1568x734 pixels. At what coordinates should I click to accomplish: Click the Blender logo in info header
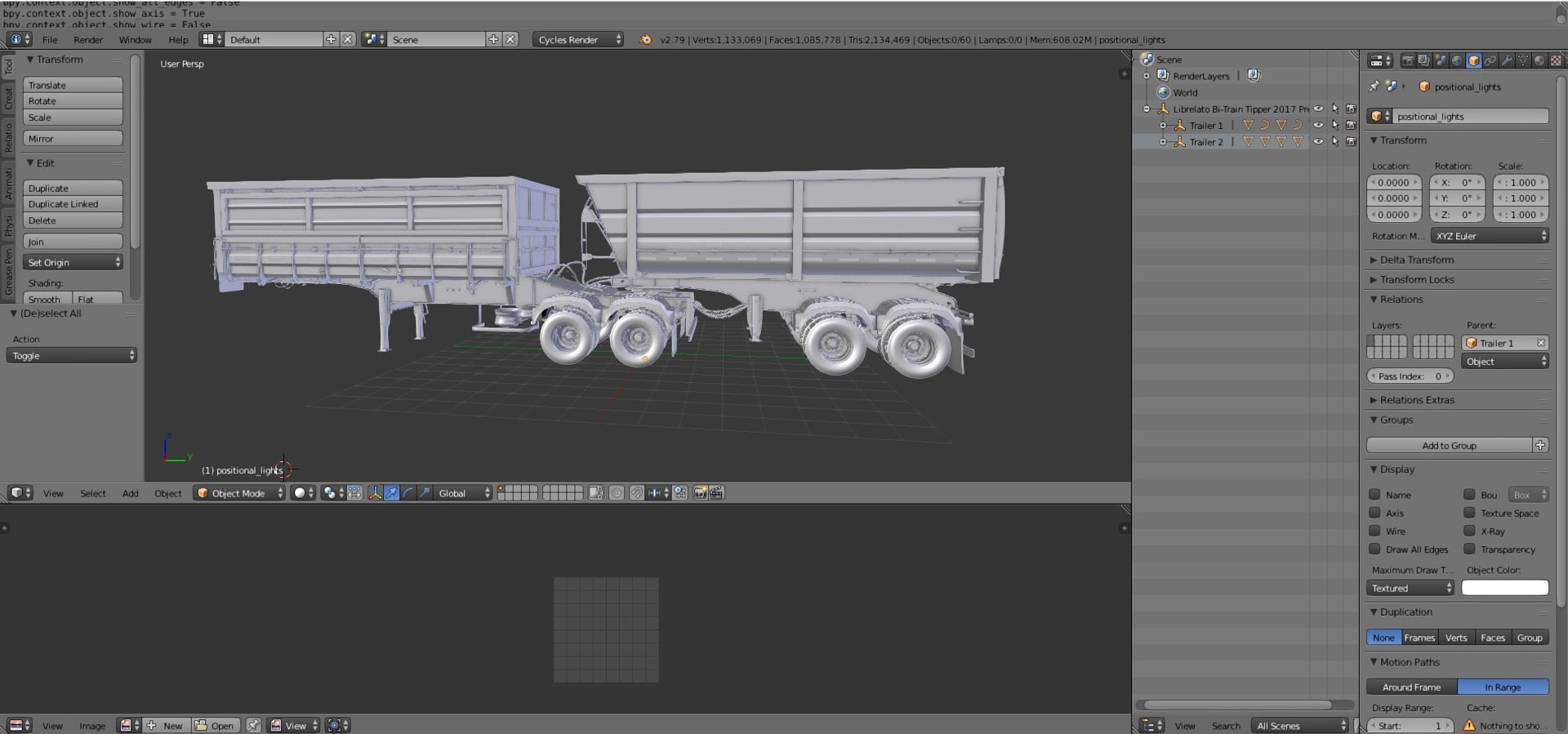coord(645,39)
